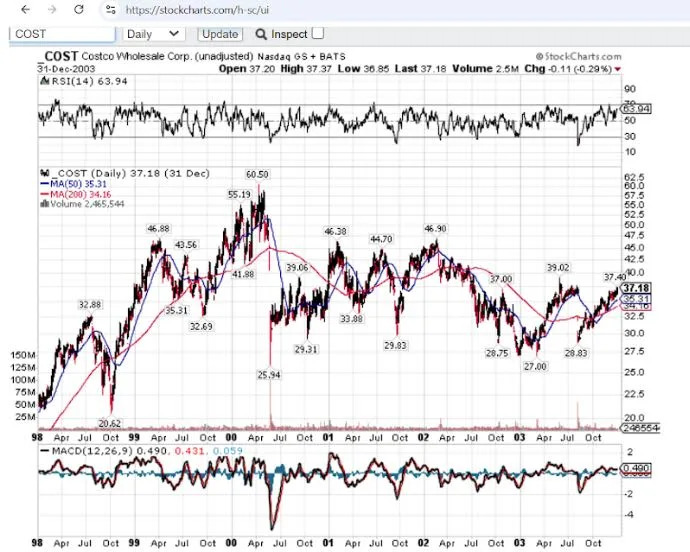Viewport: 690px width, 552px height.
Task: Open the site information icon in the address bar
Action: point(110,10)
